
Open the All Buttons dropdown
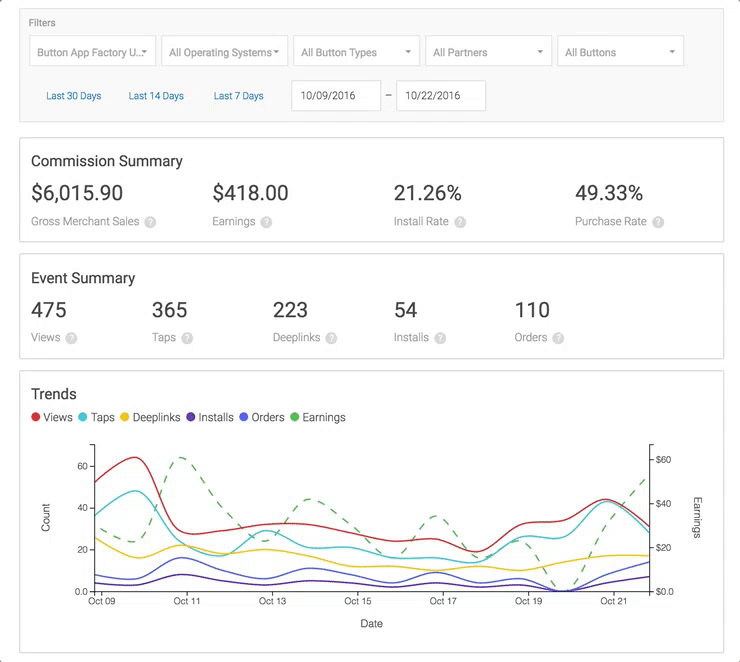click(621, 51)
